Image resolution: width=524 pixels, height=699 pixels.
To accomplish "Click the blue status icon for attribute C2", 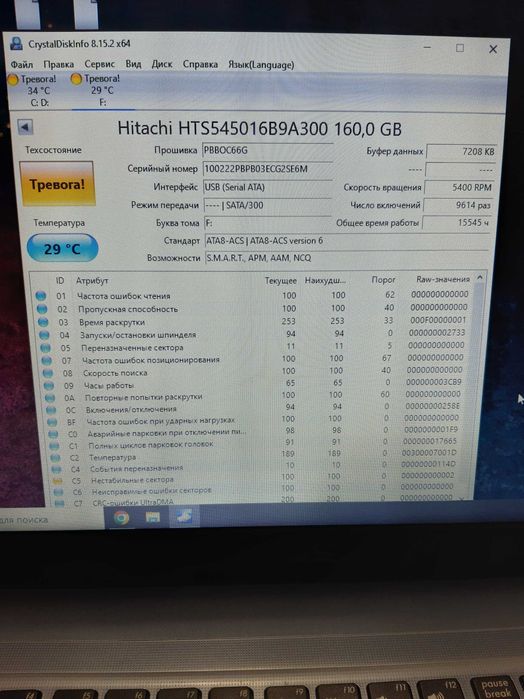I will pos(55,457).
